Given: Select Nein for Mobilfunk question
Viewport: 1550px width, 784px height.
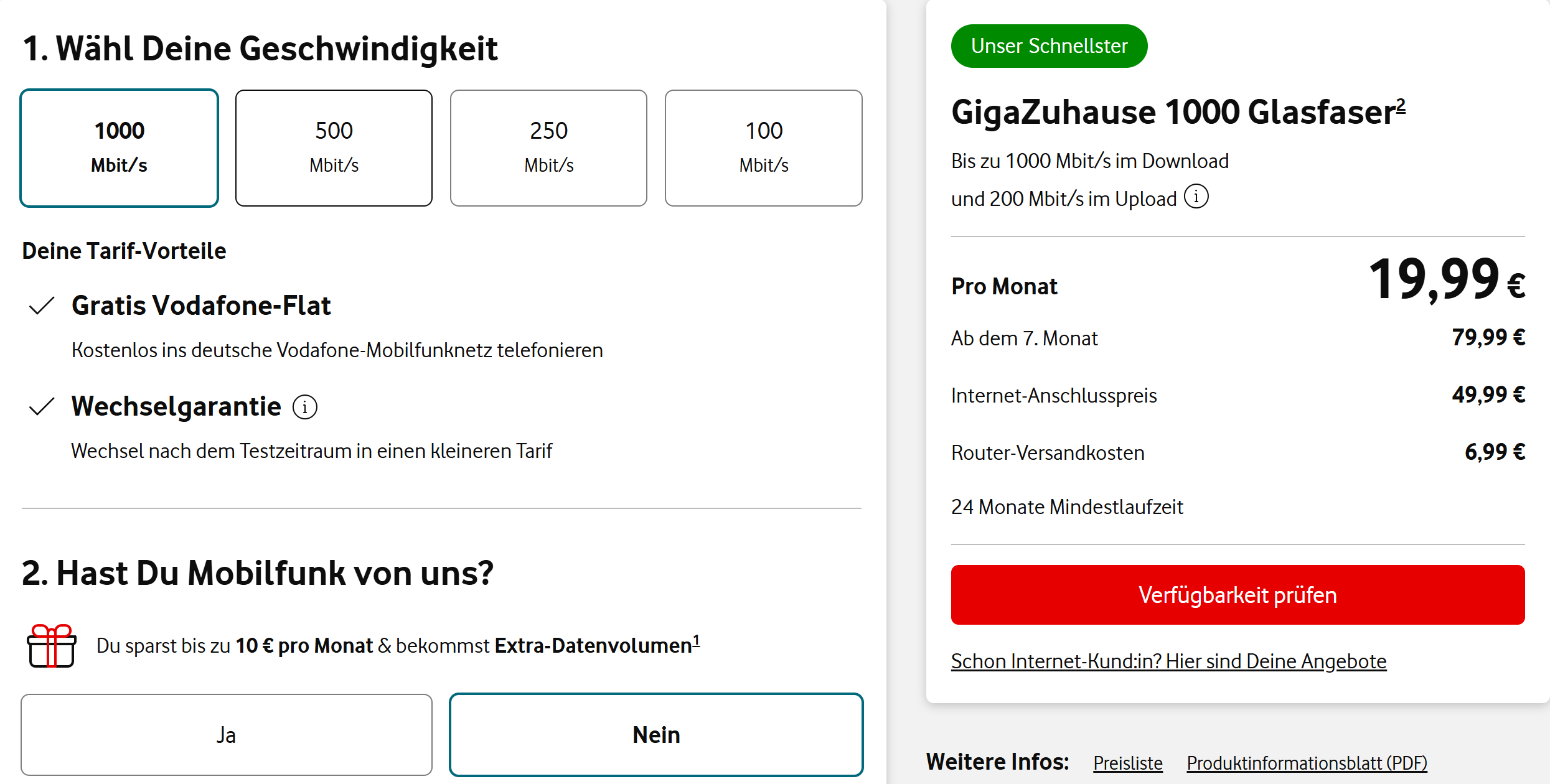Looking at the screenshot, I should click(656, 735).
